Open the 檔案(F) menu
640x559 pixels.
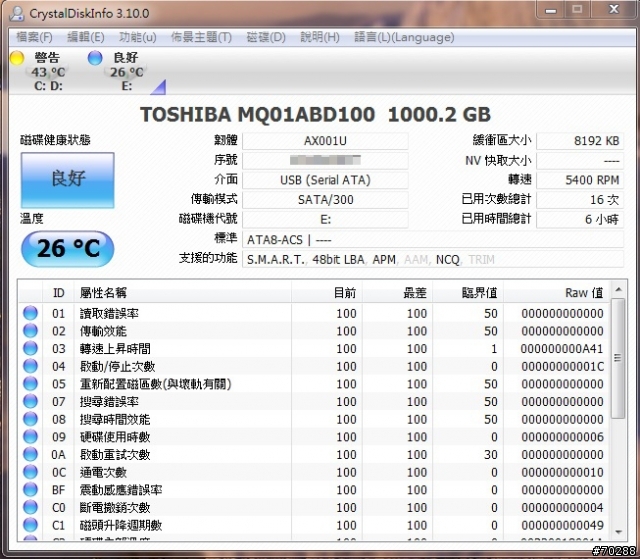coord(34,37)
